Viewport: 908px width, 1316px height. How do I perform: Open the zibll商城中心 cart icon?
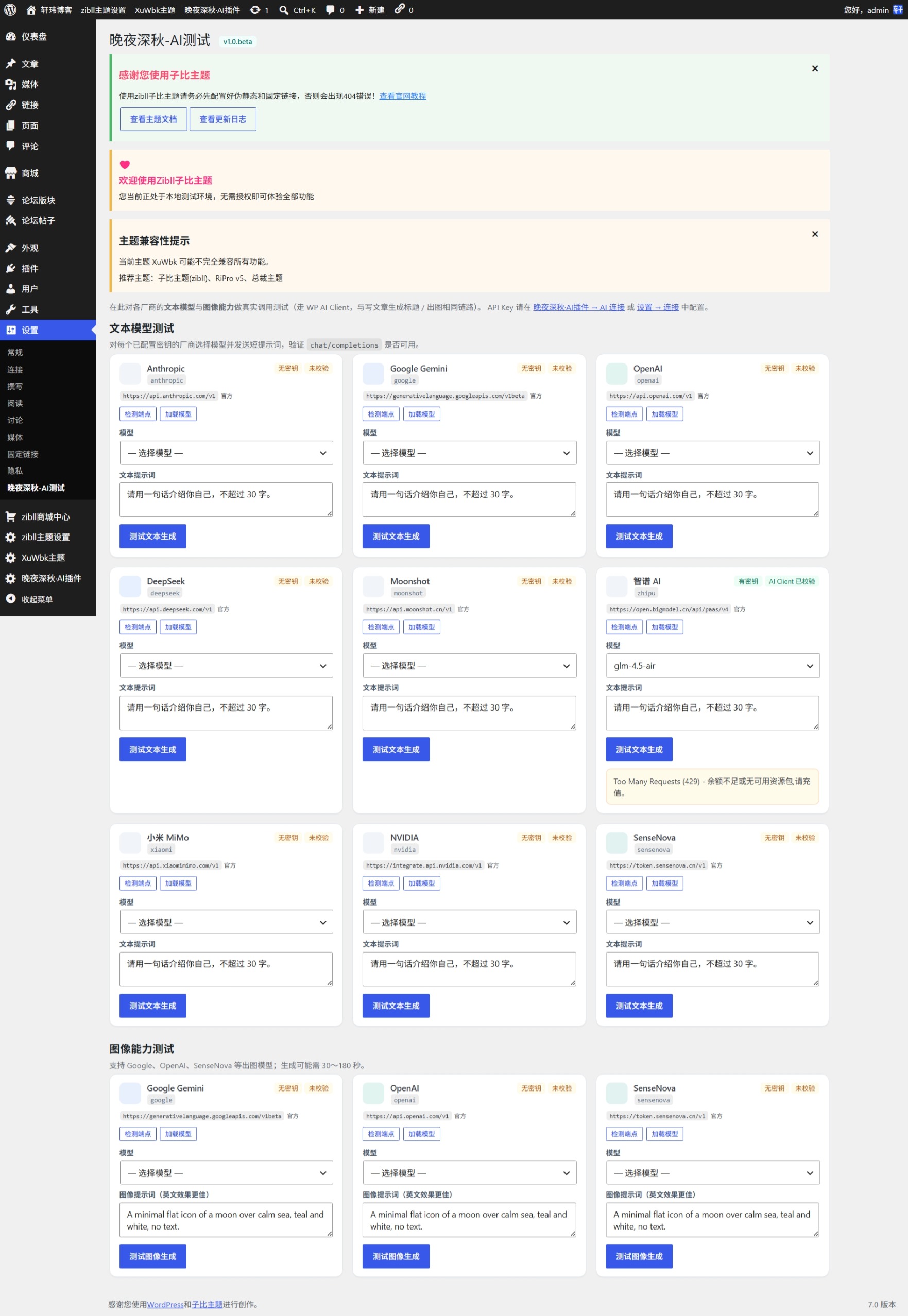tap(11, 516)
